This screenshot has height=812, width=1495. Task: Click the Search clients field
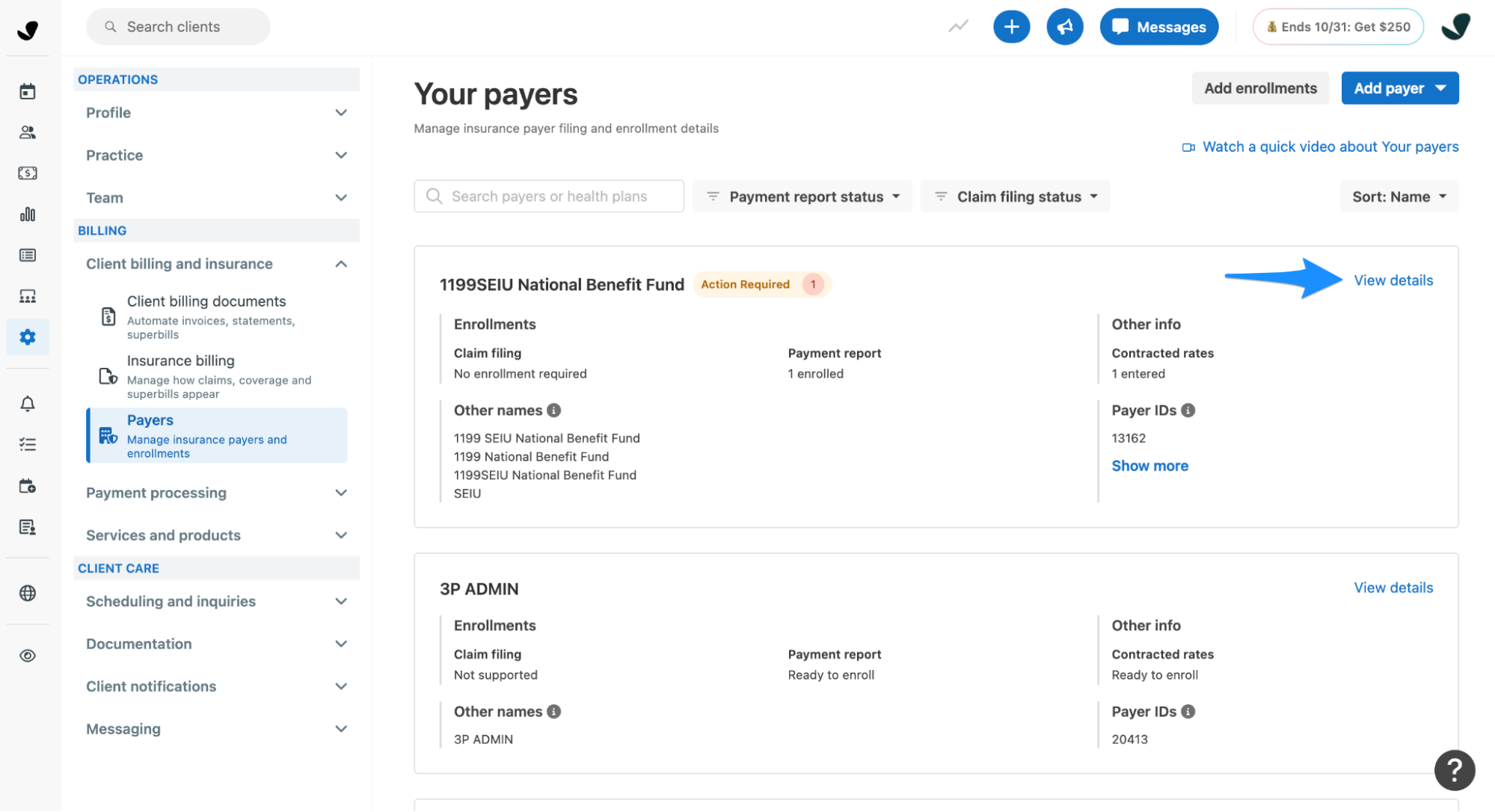pos(178,27)
